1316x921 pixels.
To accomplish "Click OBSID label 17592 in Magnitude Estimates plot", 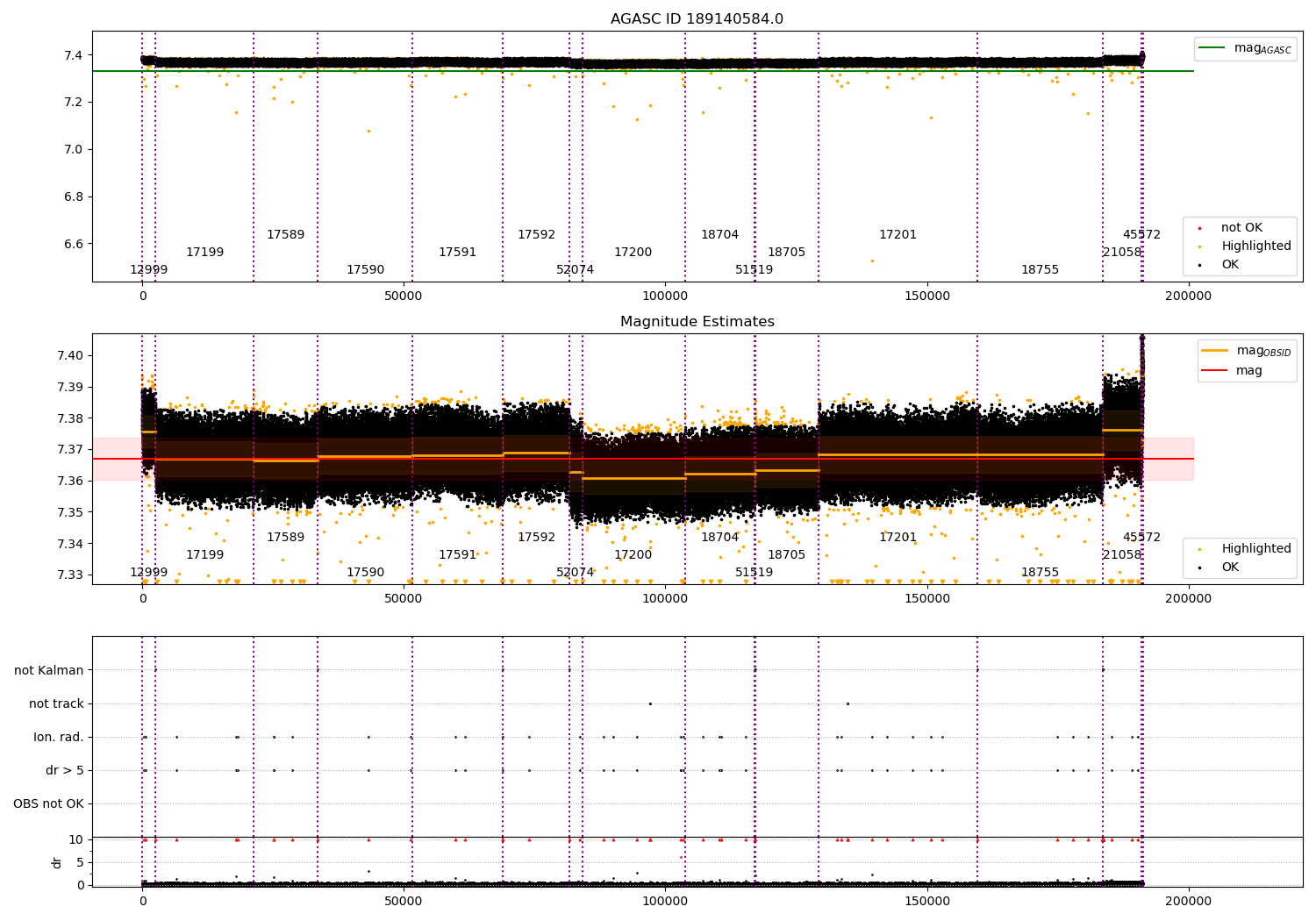I will [536, 538].
